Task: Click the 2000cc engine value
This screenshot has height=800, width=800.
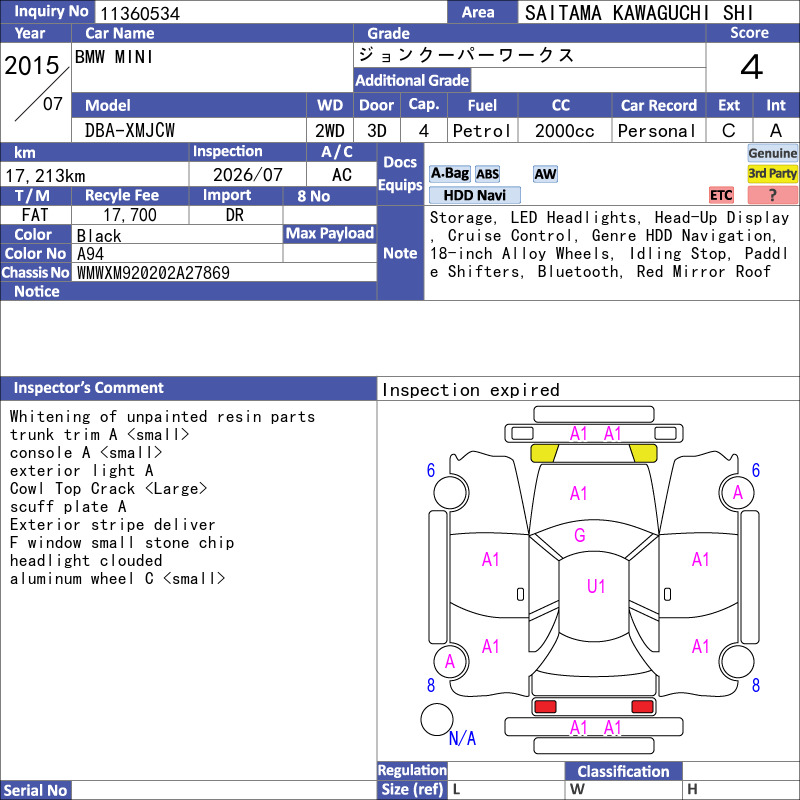Action: click(x=564, y=131)
